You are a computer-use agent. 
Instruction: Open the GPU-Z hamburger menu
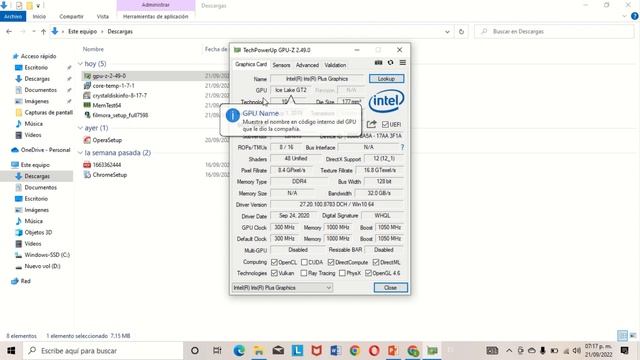[403, 62]
